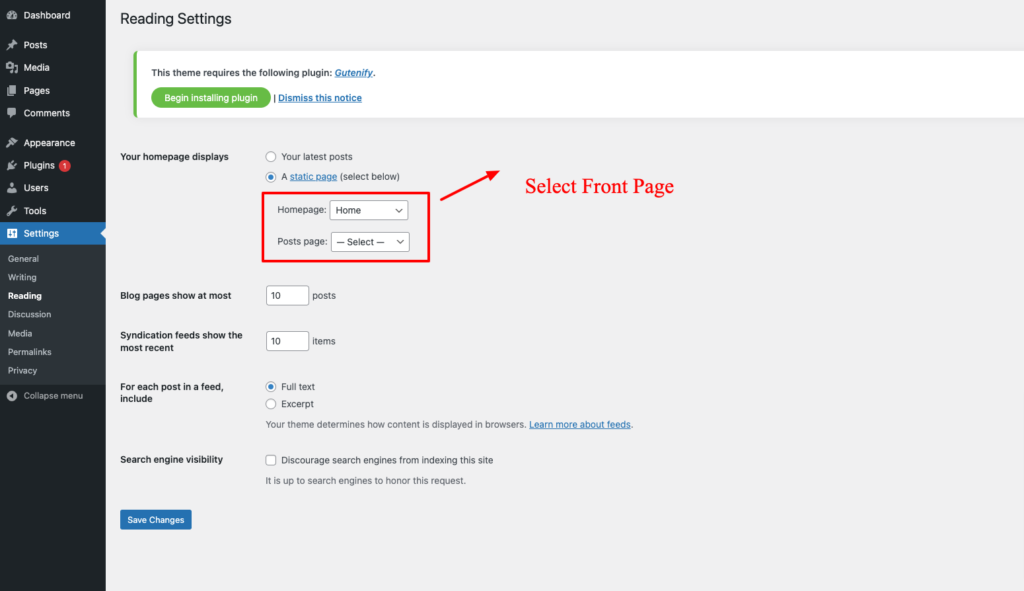Click the Users person icon
Screen dimensions: 1024x591
pos(12,188)
